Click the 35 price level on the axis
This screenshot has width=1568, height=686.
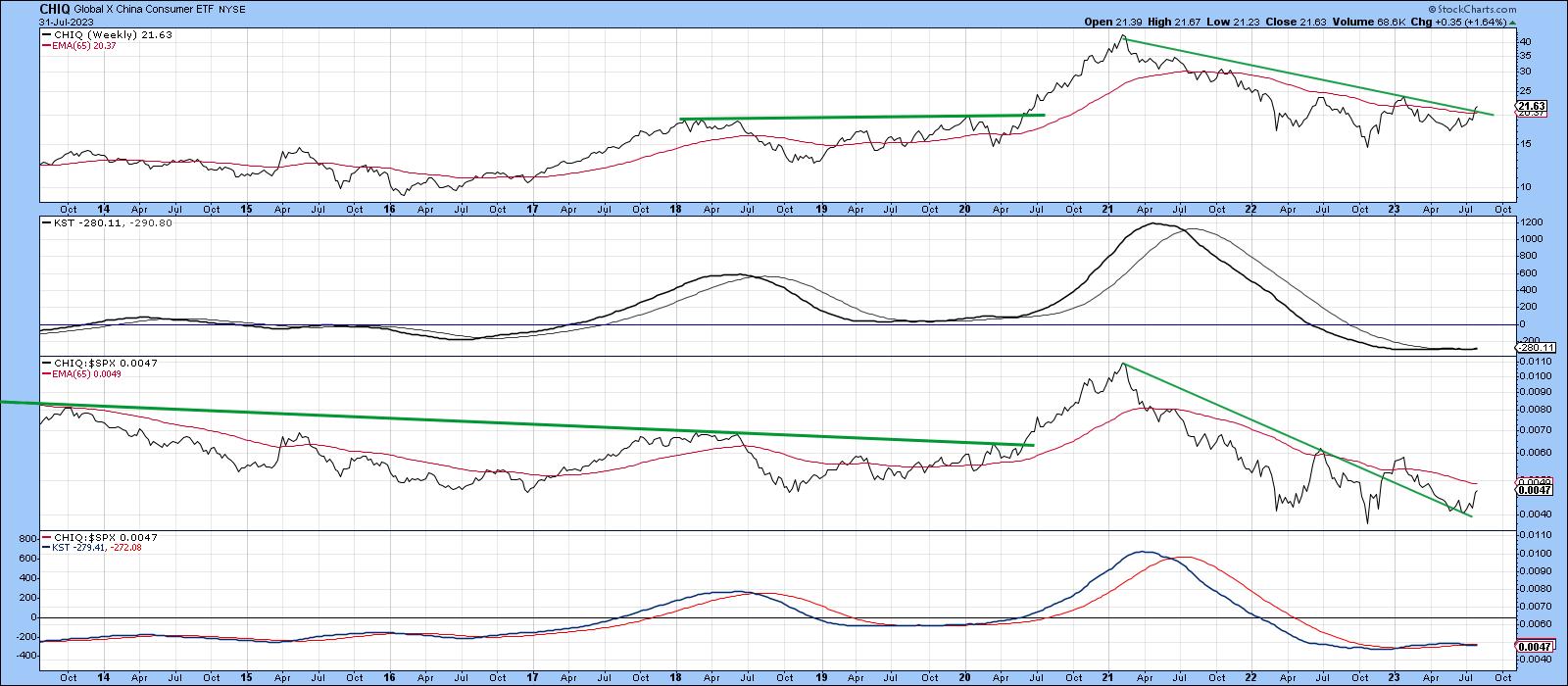[1524, 55]
